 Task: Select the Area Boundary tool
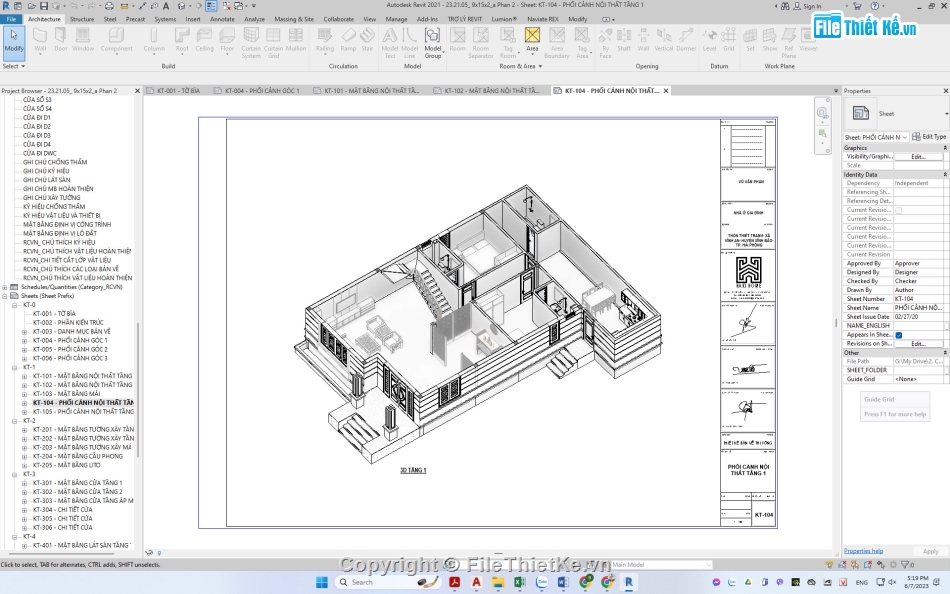pyautogui.click(x=556, y=43)
